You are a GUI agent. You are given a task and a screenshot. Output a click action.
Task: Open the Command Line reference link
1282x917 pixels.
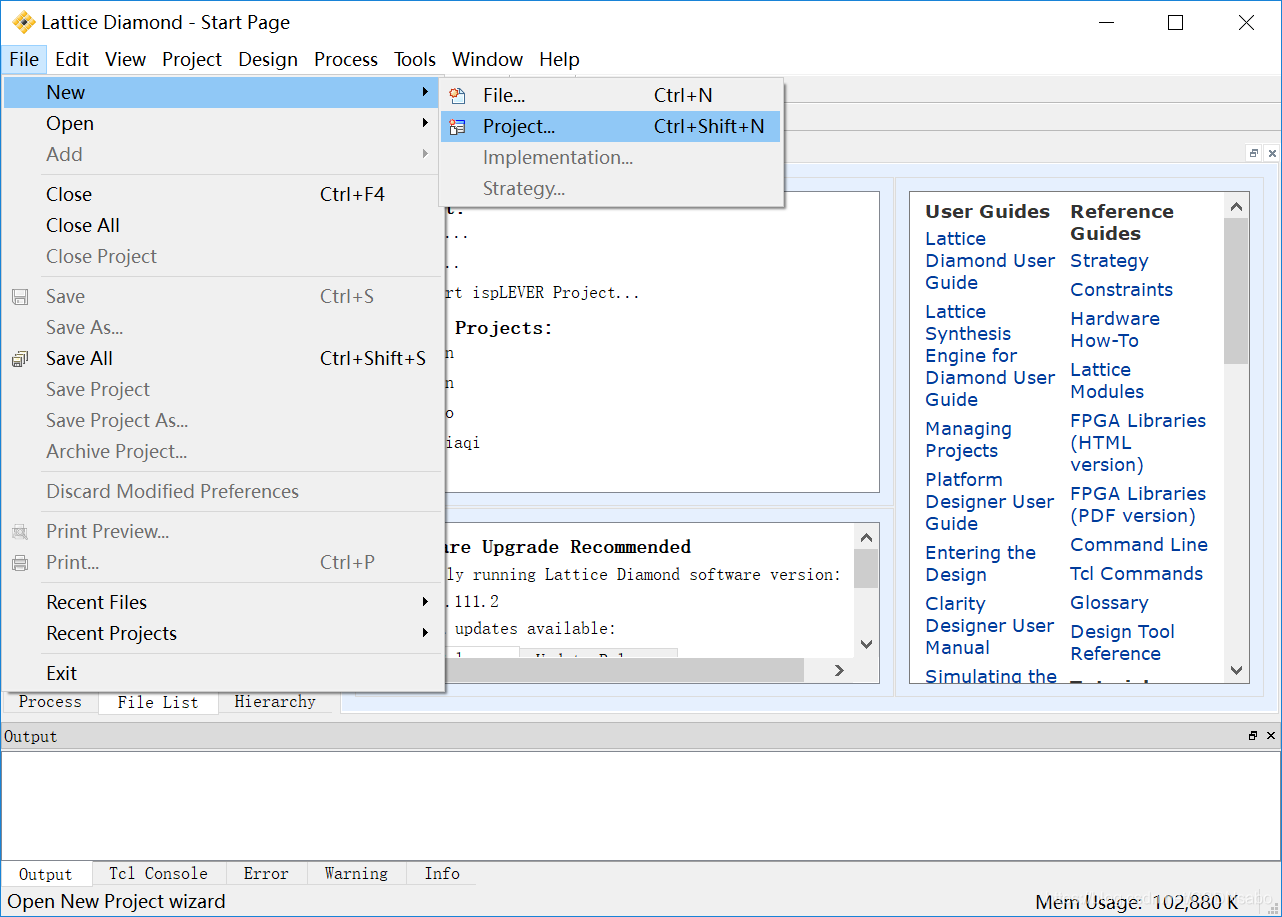coord(1139,545)
